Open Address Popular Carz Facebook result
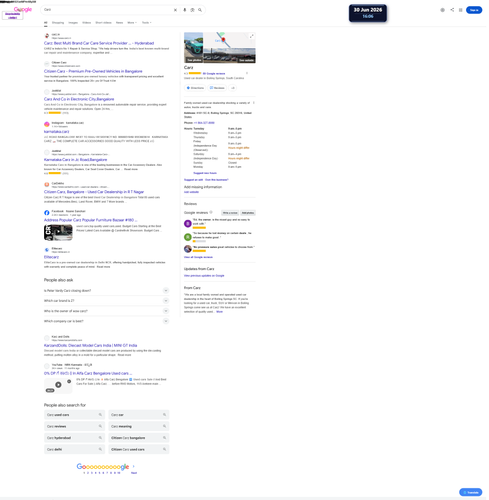The image size is (489, 500). (x=90, y=220)
